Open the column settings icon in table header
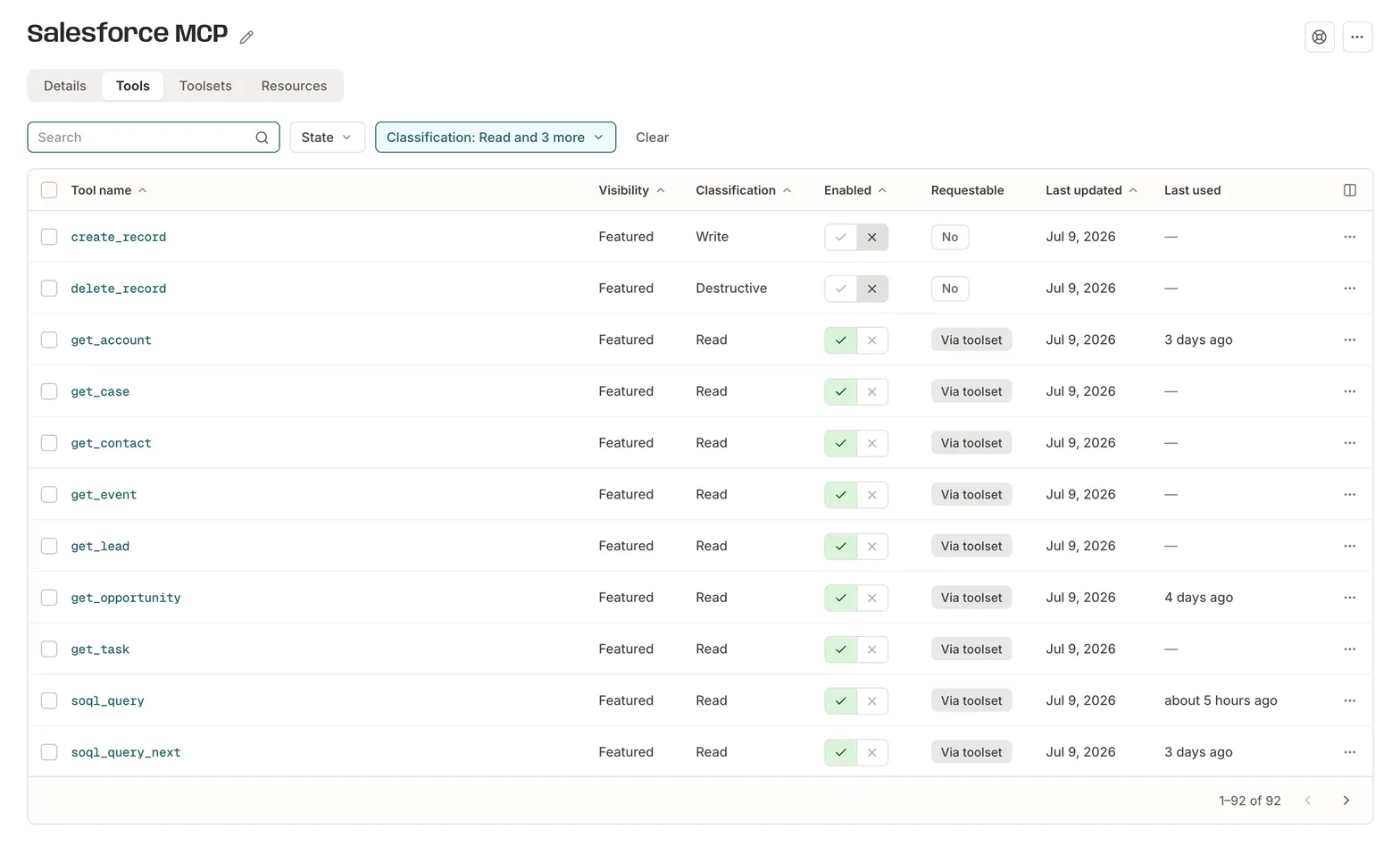This screenshot has height=846, width=1400. (1349, 190)
